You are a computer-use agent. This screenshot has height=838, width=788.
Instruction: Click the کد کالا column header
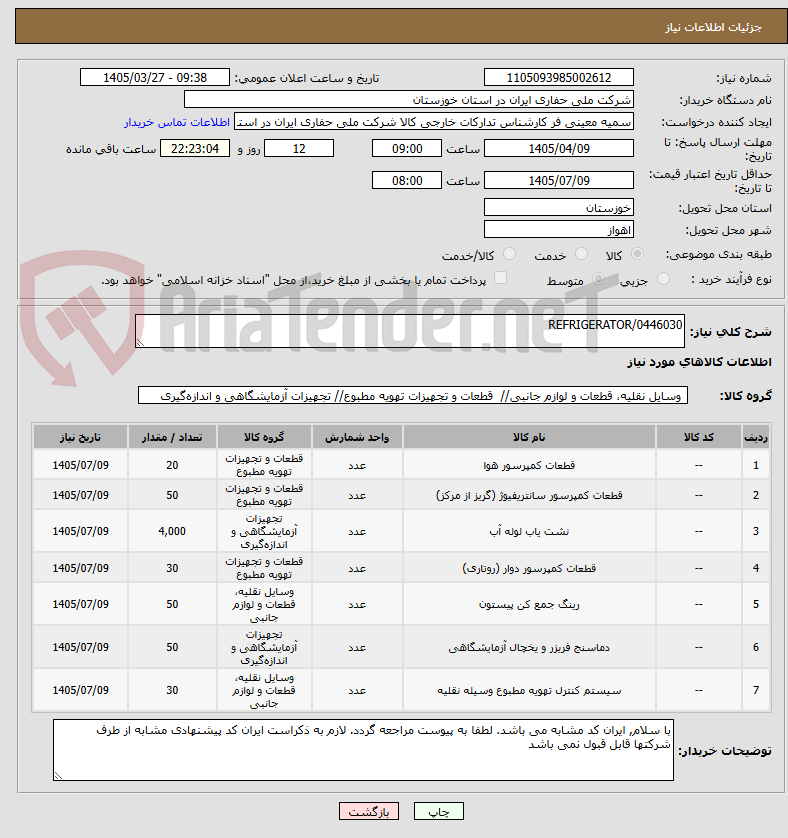pyautogui.click(x=699, y=437)
